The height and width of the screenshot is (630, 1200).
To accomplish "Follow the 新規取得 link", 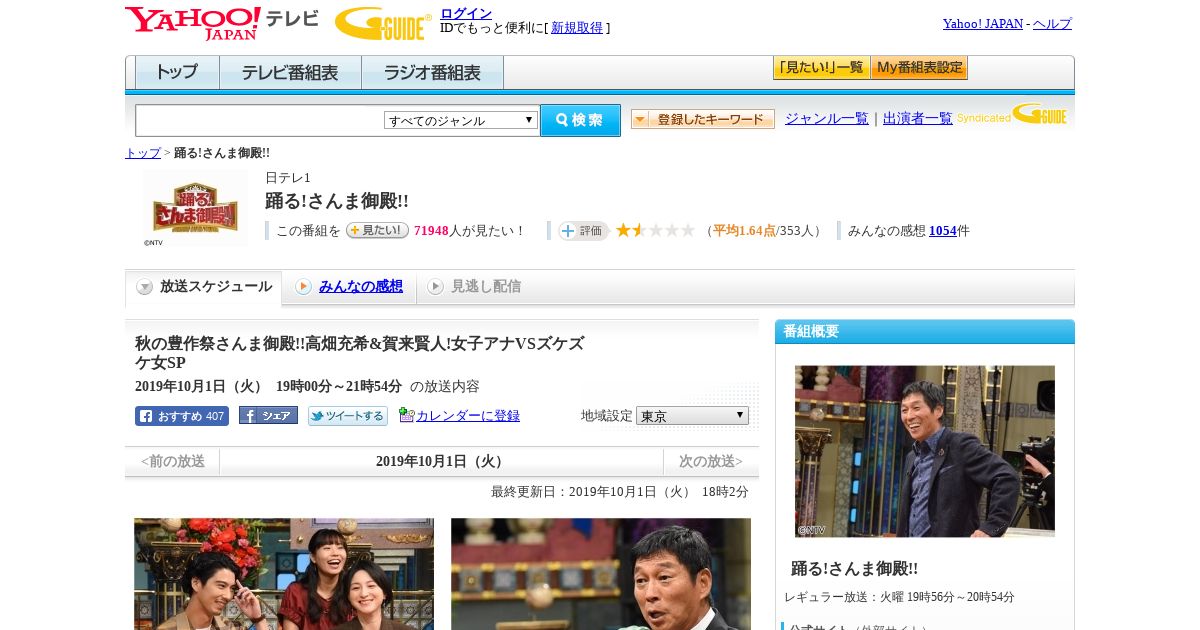I will [x=577, y=28].
